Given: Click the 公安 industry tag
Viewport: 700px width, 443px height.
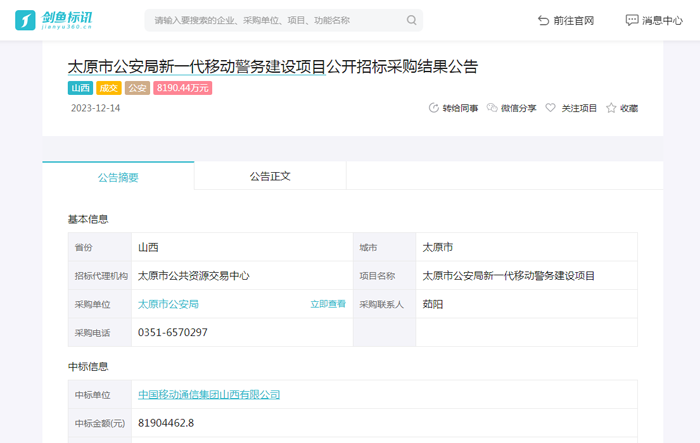Looking at the screenshot, I should (x=137, y=88).
